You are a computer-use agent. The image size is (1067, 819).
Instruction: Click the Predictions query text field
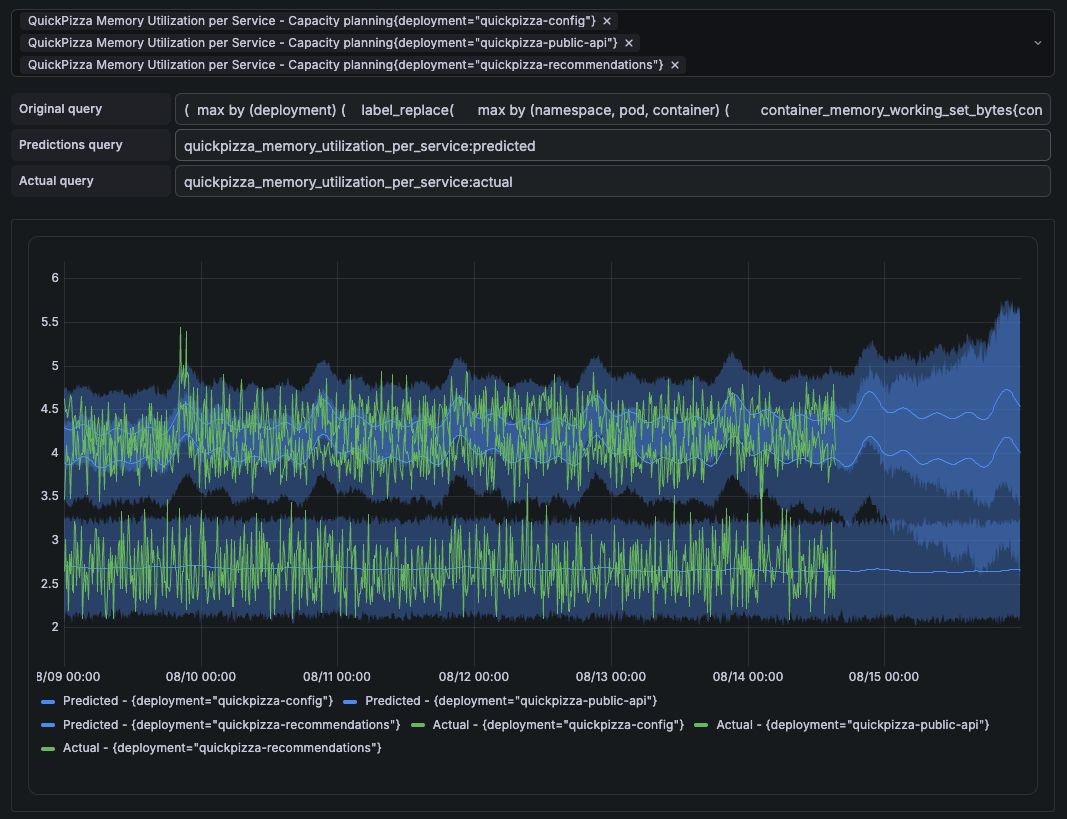[612, 146]
